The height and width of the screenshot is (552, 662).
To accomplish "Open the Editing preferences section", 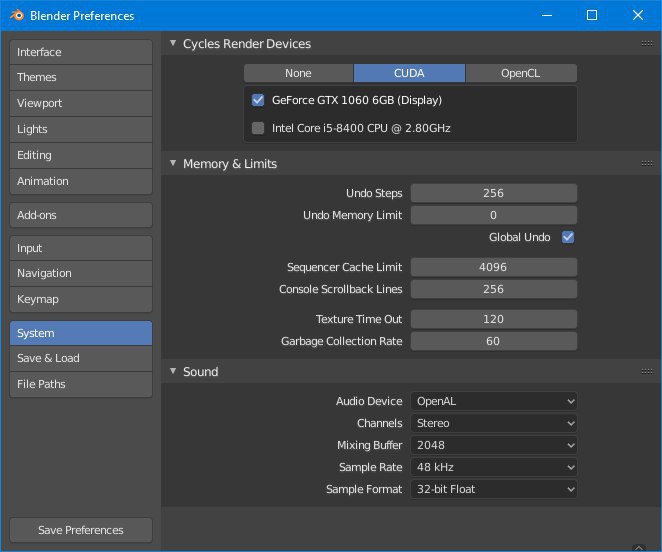I will coord(81,155).
